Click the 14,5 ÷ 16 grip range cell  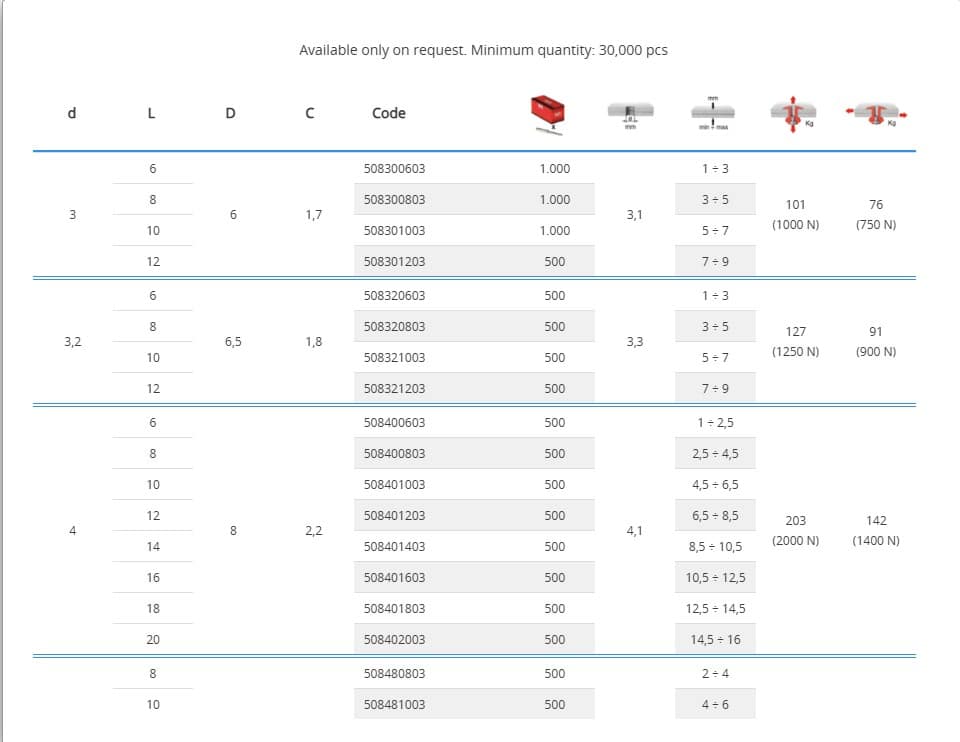point(715,639)
